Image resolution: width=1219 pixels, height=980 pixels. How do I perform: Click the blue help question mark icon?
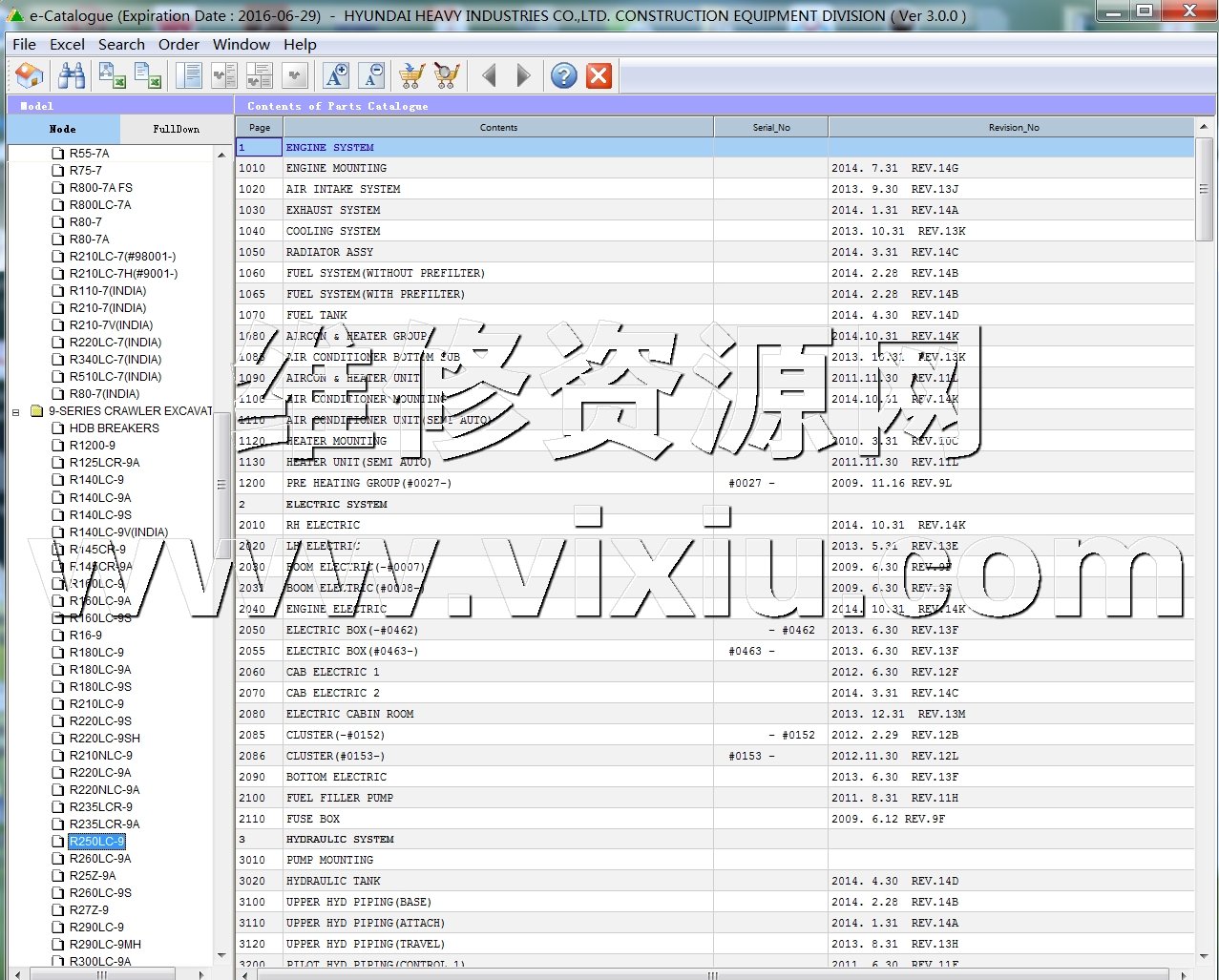564,75
